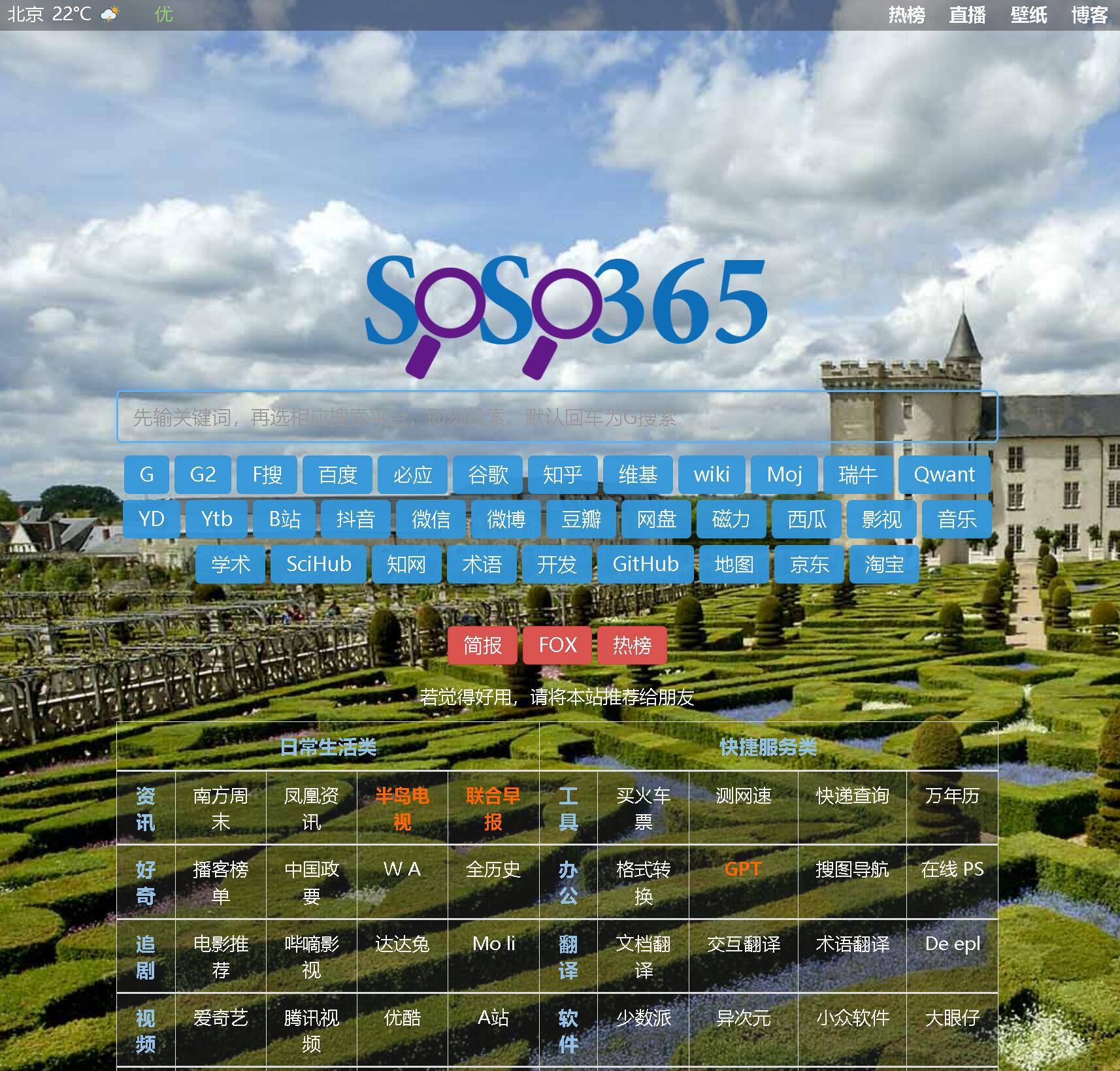Screen dimensions: 1120x1071
Task: Open the 壁纸 top menu item
Action: [x=1029, y=15]
